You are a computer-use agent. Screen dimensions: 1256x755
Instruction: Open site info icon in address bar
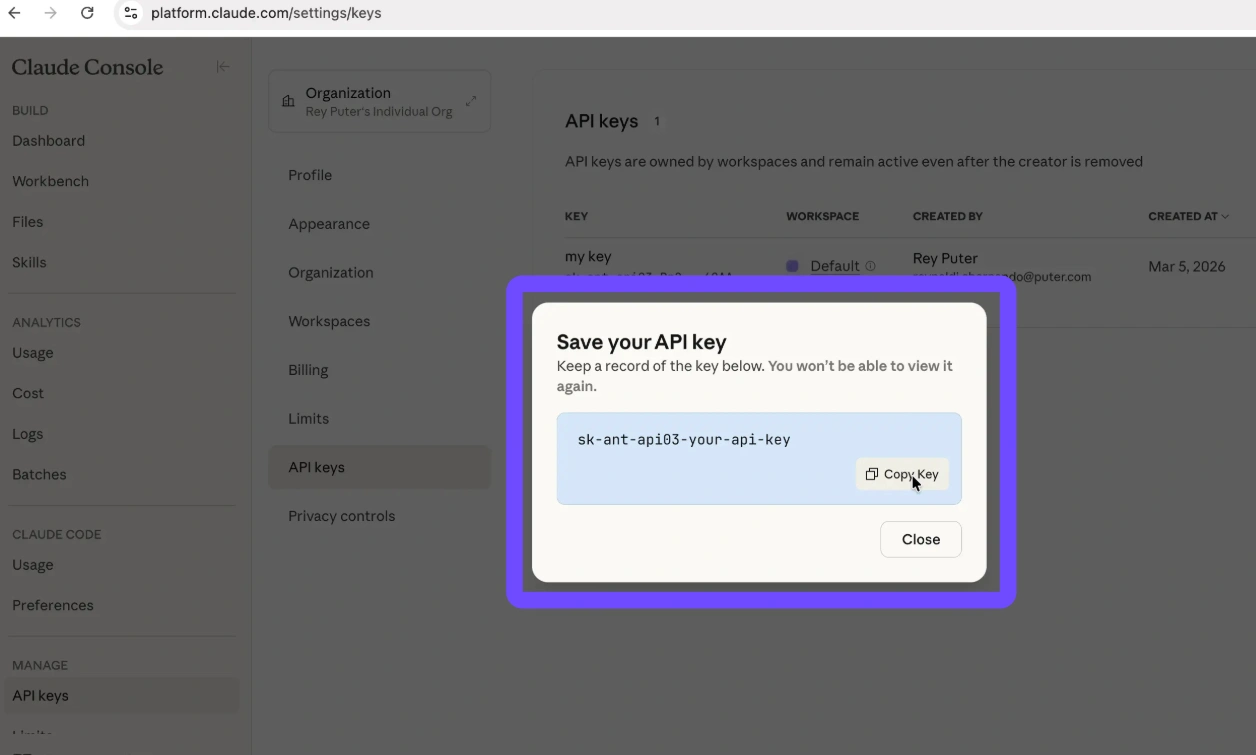point(130,13)
